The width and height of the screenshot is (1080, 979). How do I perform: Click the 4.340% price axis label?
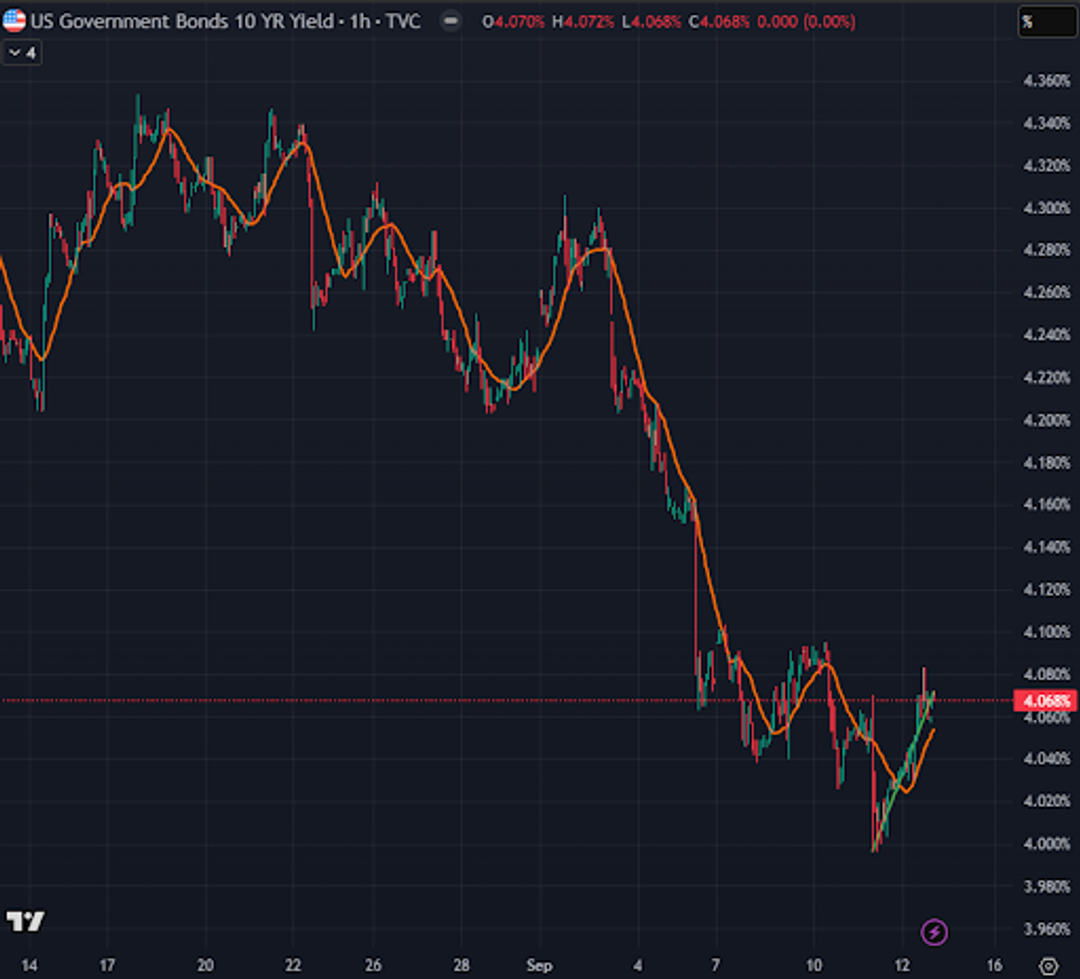click(x=1046, y=123)
